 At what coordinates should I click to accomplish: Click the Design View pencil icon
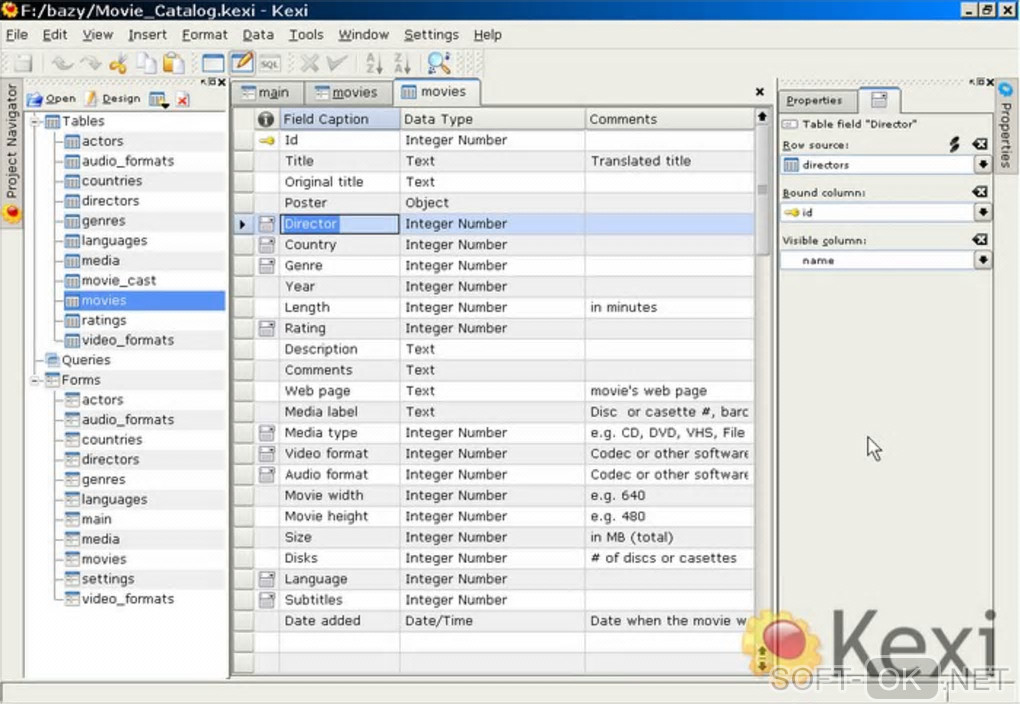click(x=242, y=63)
